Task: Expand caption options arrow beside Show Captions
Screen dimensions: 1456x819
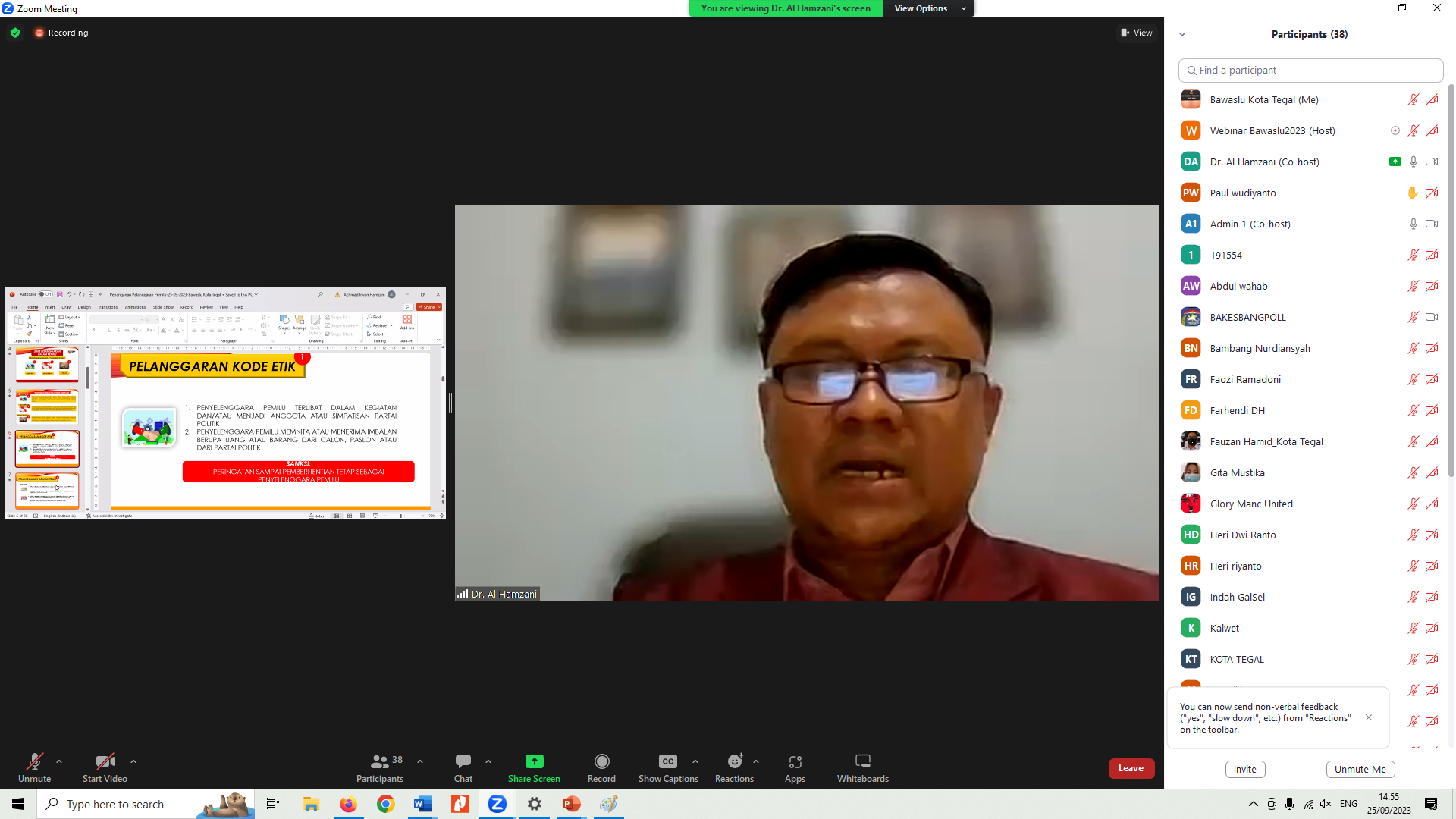Action: point(695,761)
